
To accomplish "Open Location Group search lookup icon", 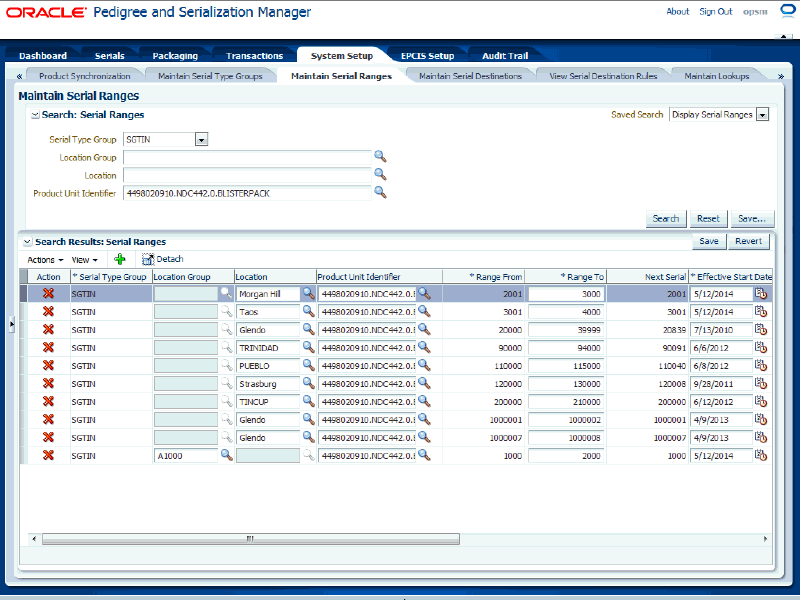I will pos(380,156).
